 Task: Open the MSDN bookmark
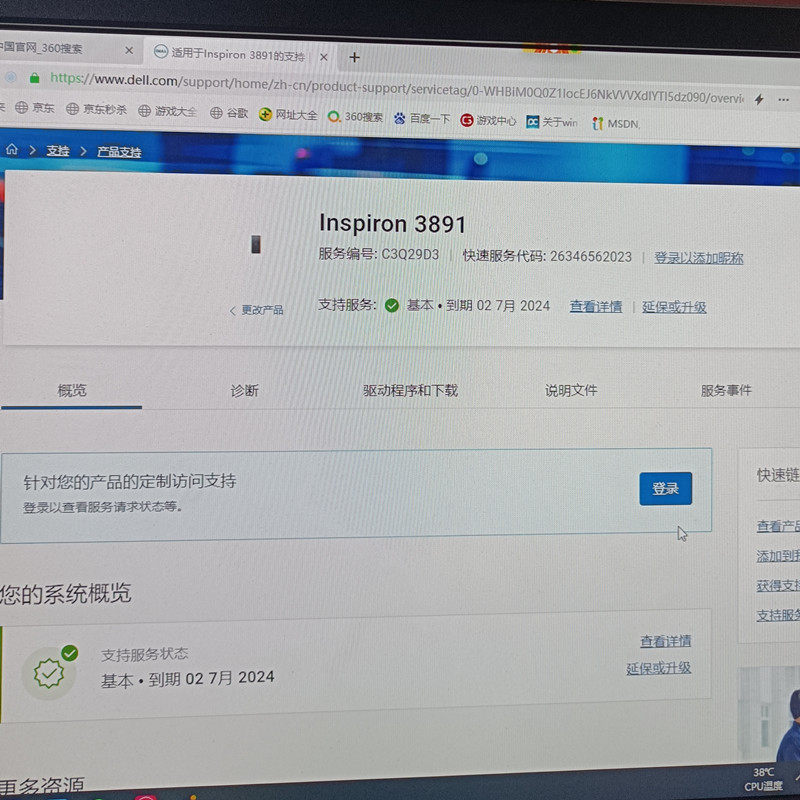616,123
